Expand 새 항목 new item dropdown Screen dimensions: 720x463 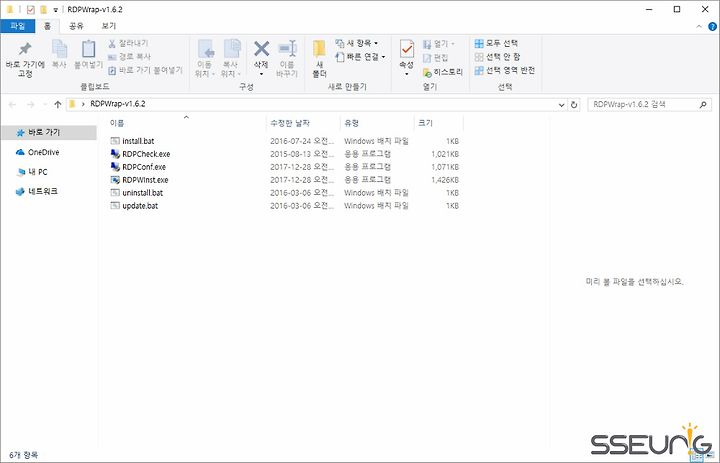(x=376, y=43)
